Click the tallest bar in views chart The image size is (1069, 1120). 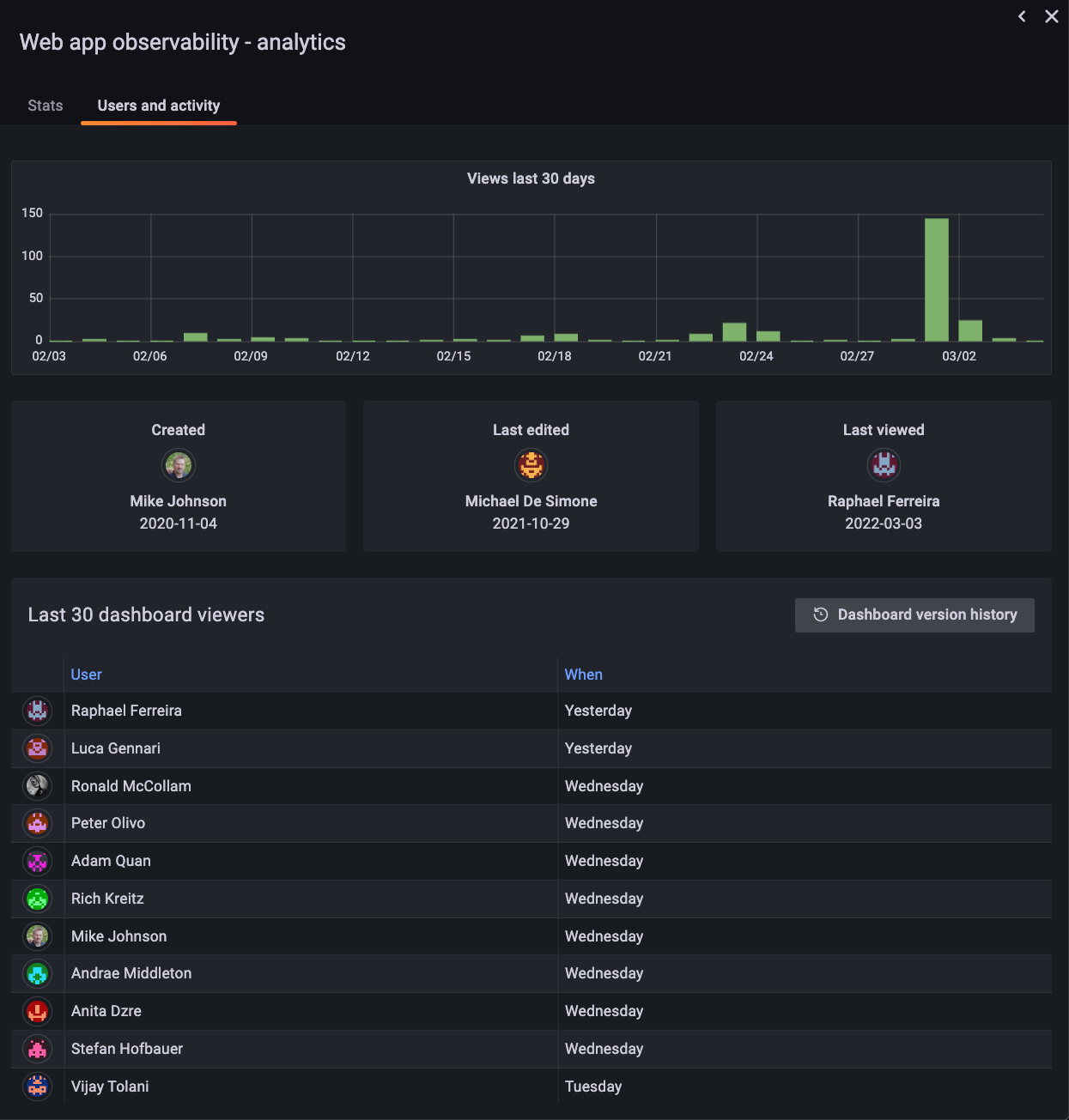pos(937,280)
